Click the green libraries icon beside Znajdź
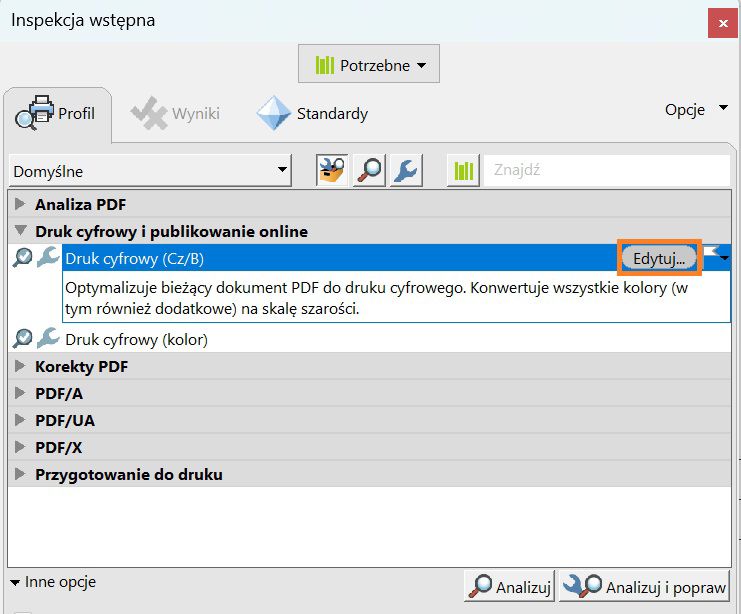741x614 pixels. [x=464, y=170]
